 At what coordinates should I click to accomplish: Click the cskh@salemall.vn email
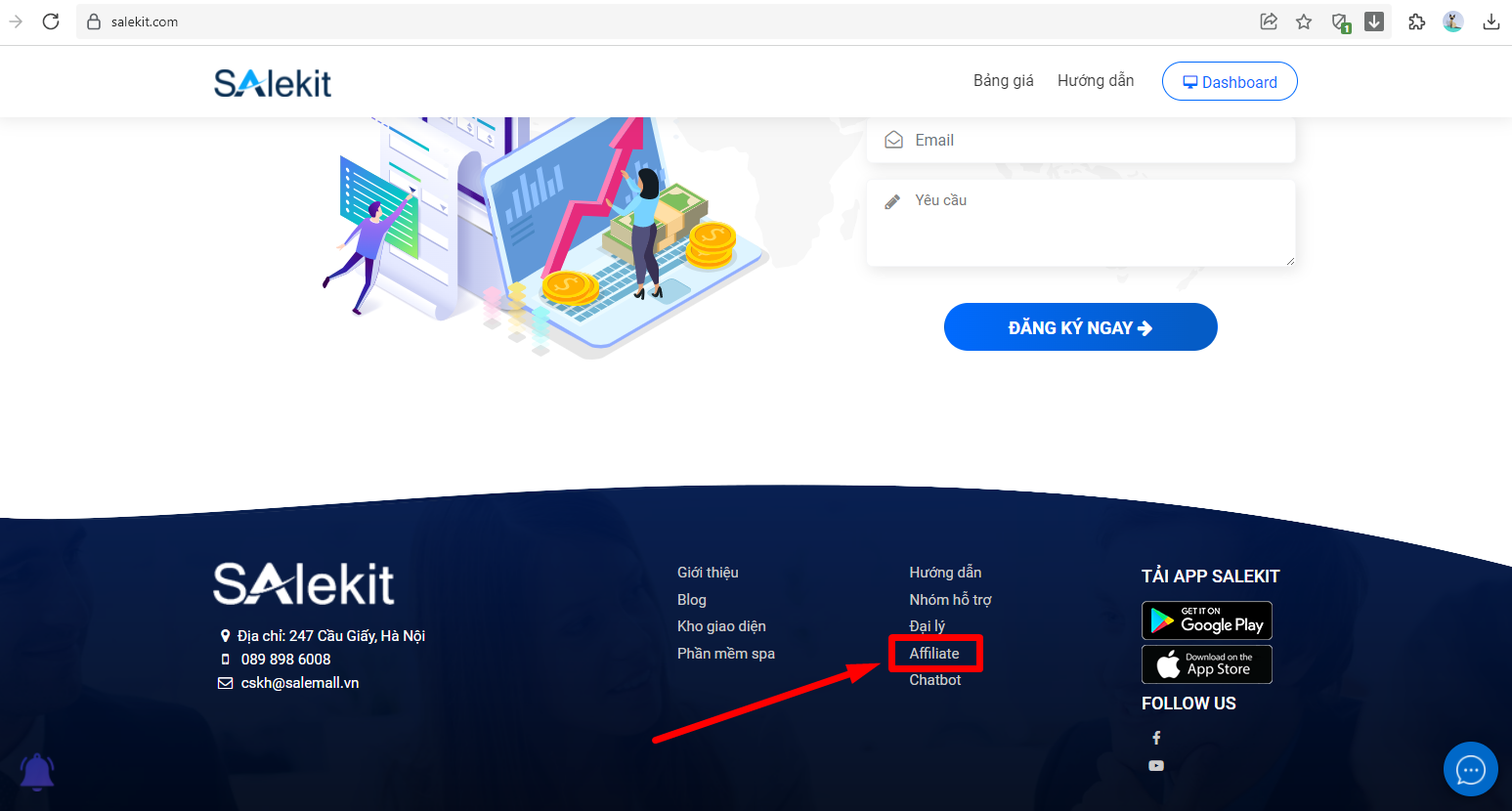(300, 683)
